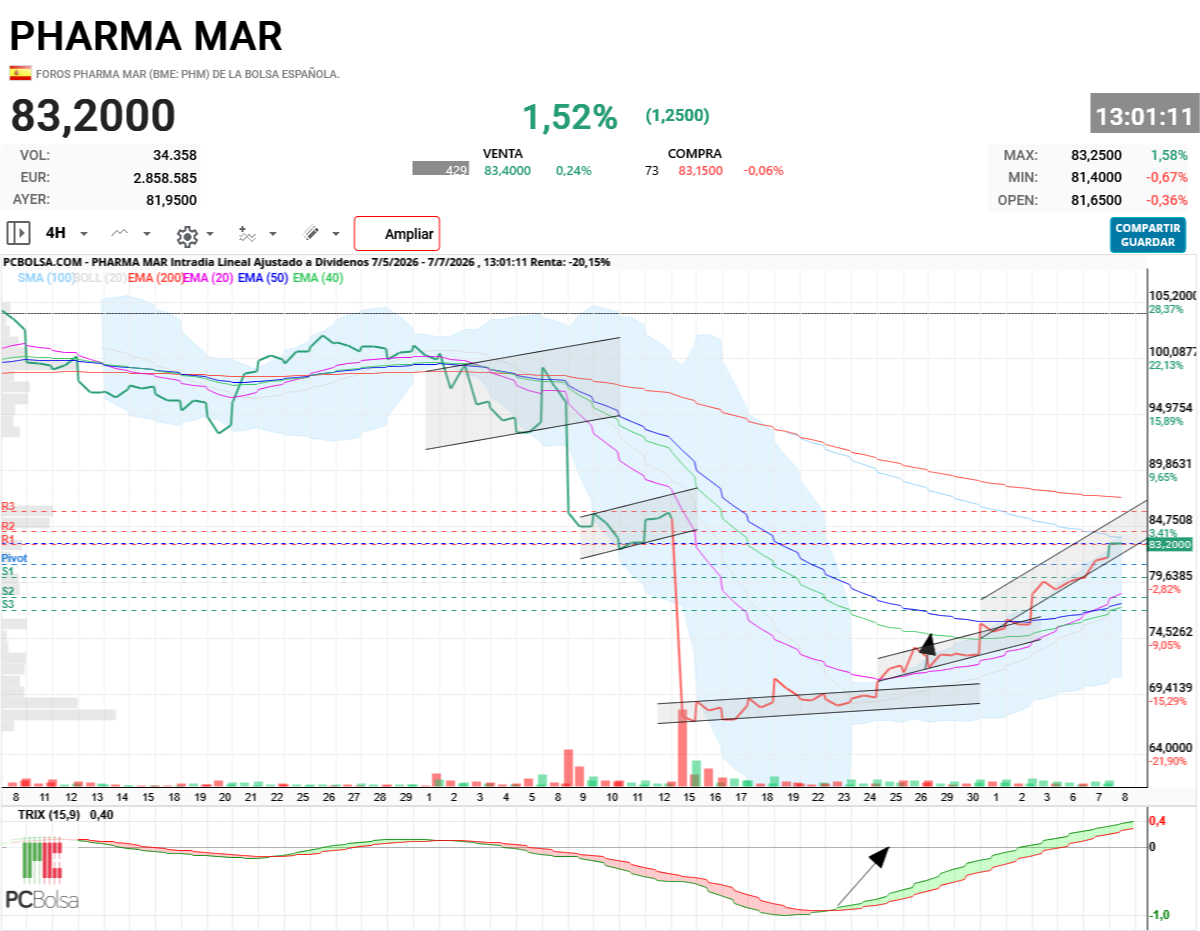1200x931 pixels.
Task: Toggle the BOLL (20) indicator visibility
Action: (x=101, y=278)
